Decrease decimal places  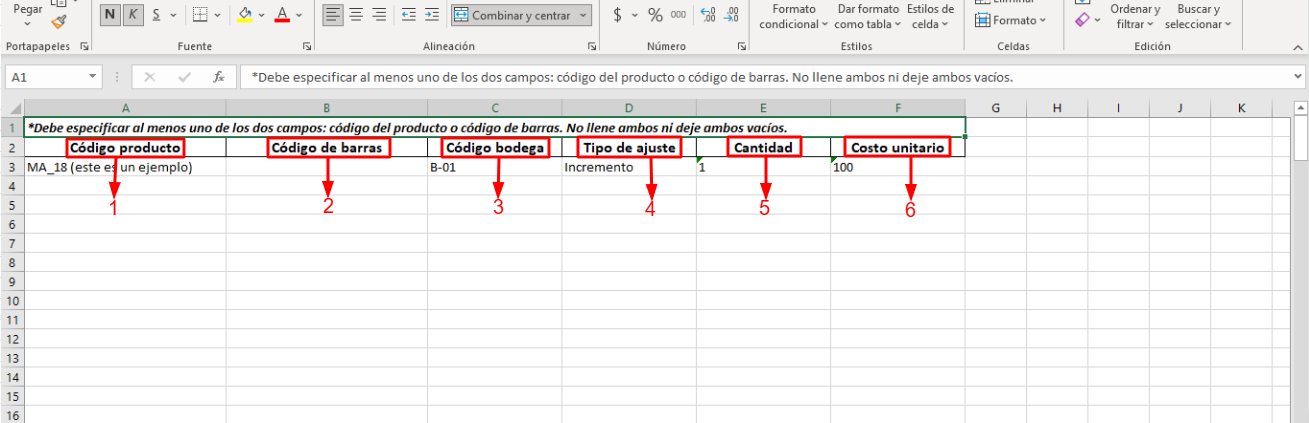(x=731, y=15)
